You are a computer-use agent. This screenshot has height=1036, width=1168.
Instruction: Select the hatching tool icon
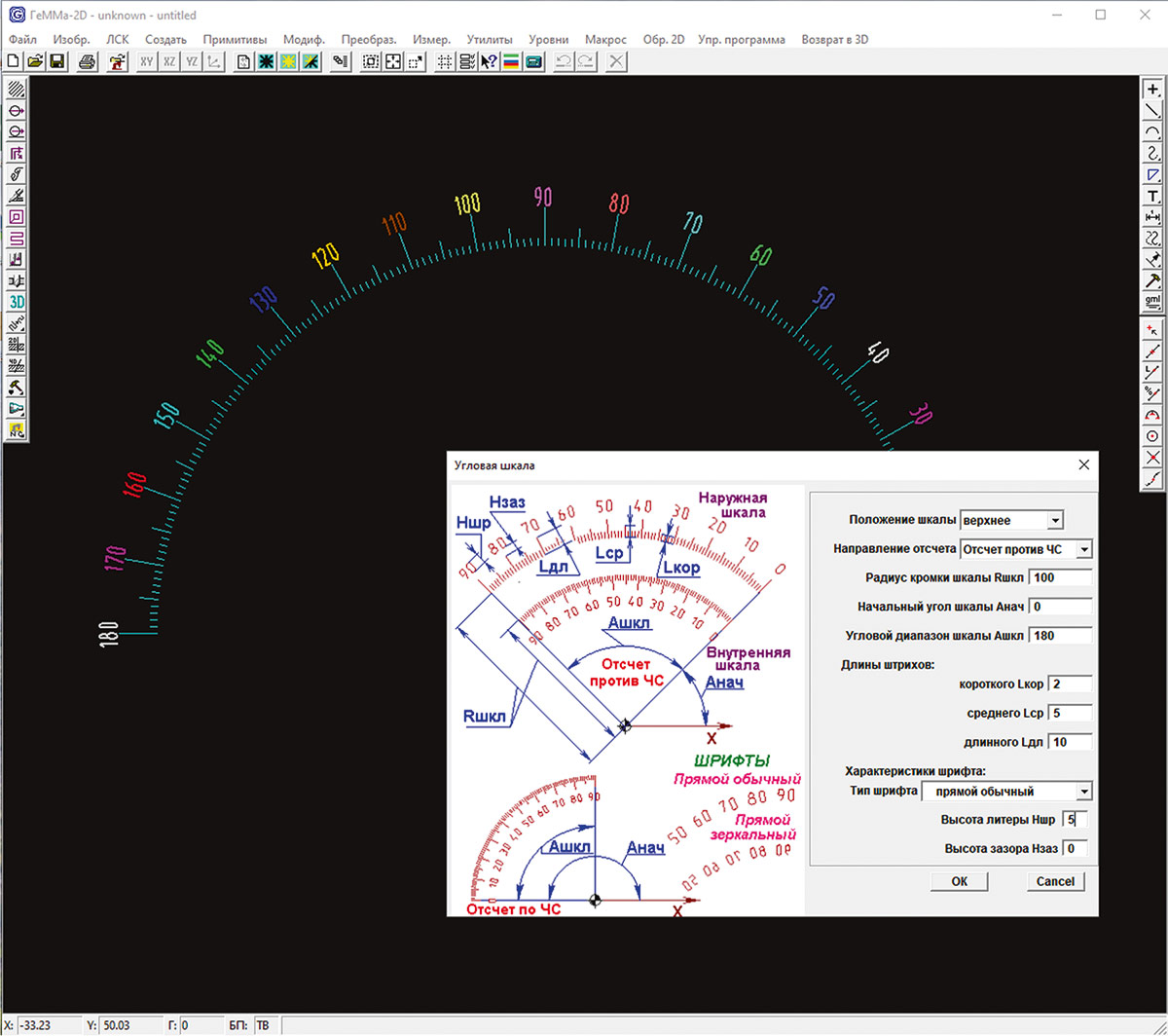point(17,90)
